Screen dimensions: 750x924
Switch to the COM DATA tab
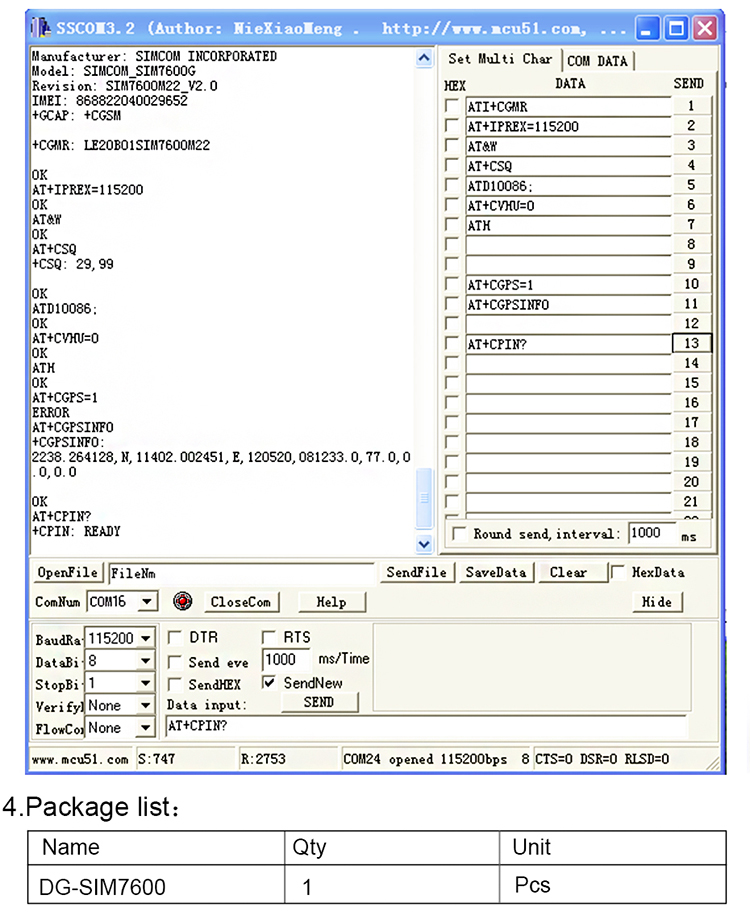[597, 61]
